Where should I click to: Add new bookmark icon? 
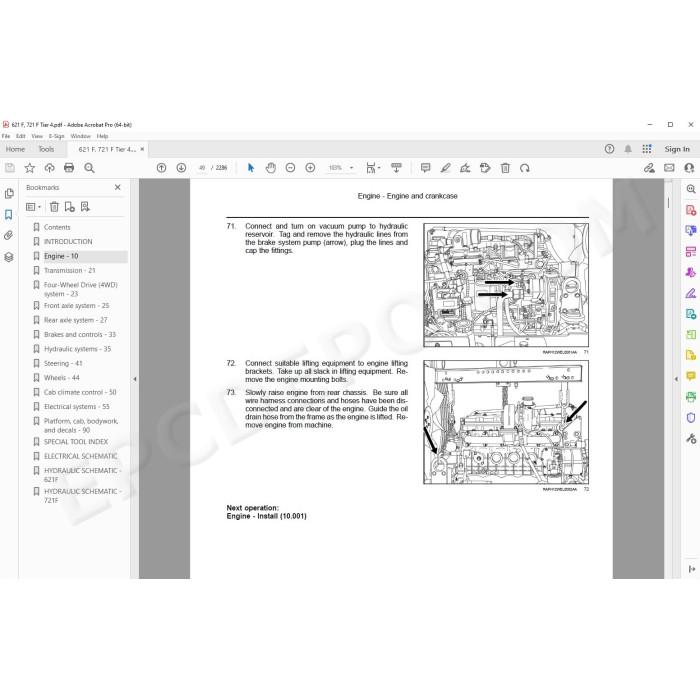tap(69, 207)
